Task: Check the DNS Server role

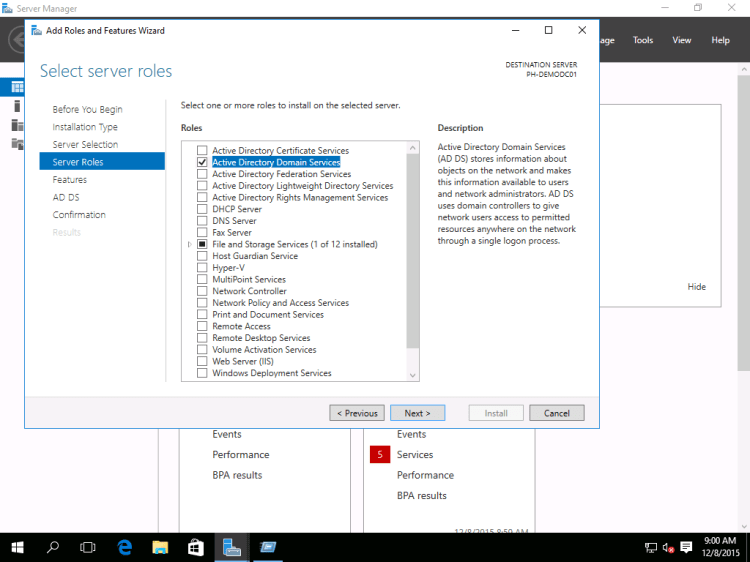Action: click(202, 221)
